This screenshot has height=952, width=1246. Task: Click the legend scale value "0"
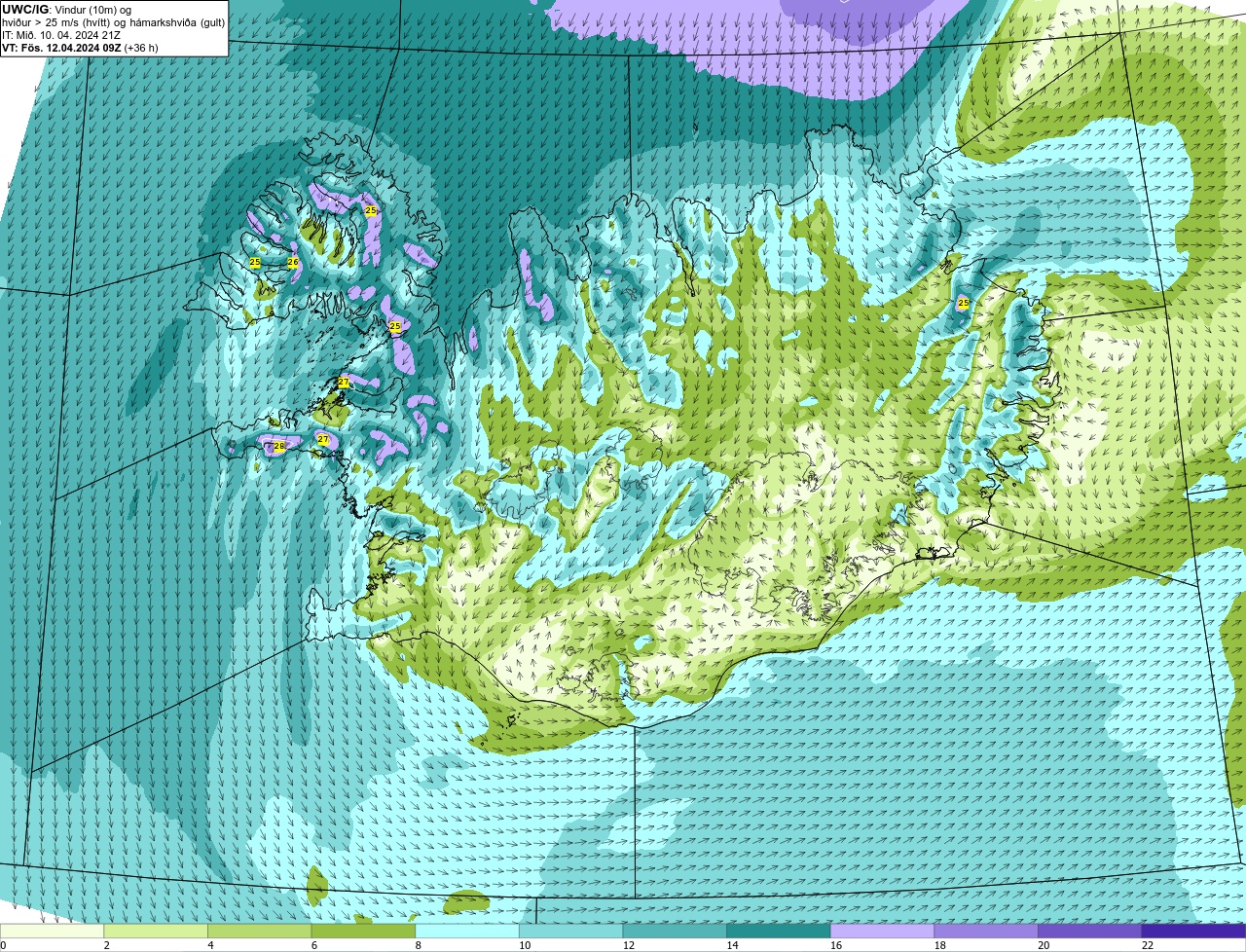pyautogui.click(x=3, y=945)
